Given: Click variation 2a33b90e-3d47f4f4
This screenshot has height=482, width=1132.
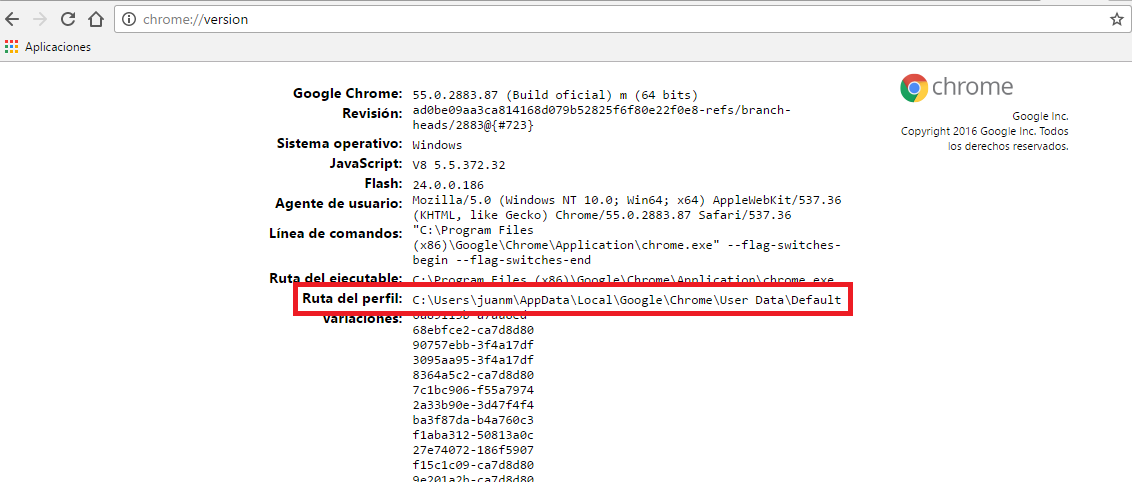Looking at the screenshot, I should click(473, 405).
